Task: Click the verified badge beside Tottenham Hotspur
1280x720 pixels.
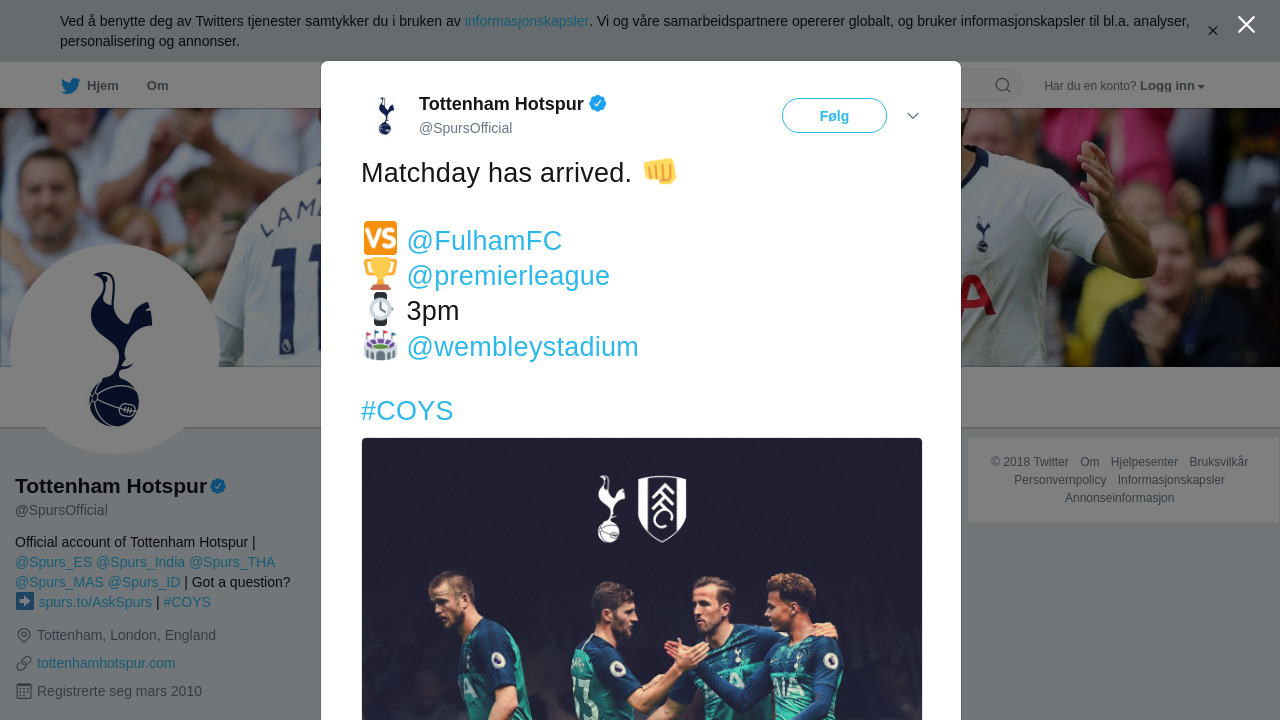Action: point(598,103)
